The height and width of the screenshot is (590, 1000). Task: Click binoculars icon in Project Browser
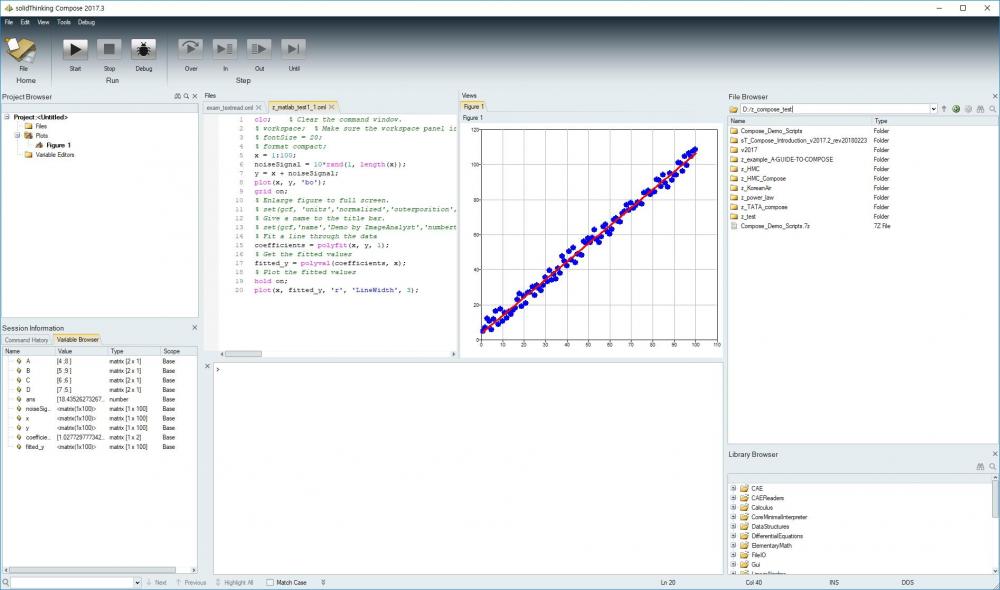[x=177, y=96]
